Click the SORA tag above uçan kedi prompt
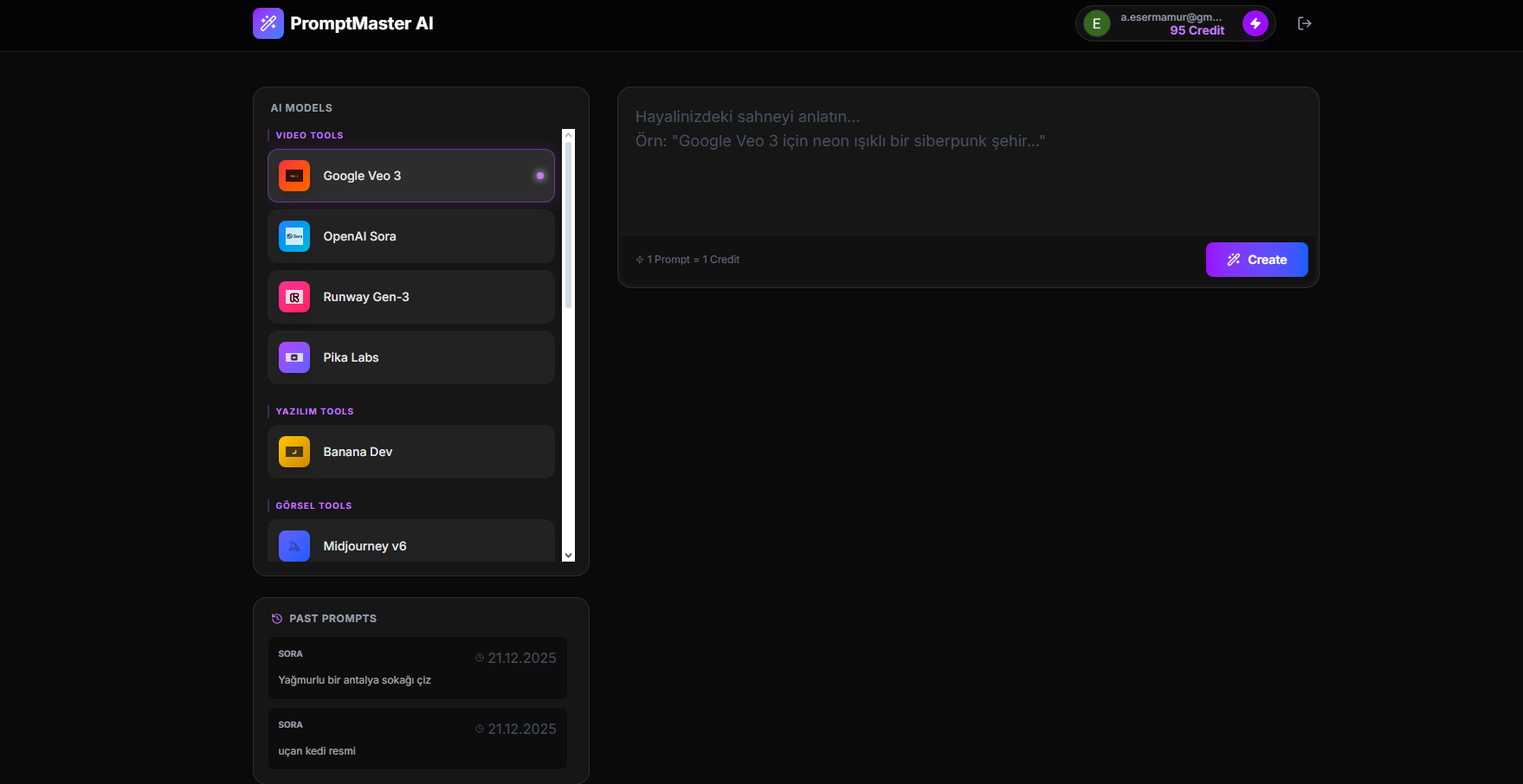Screen dimensions: 1523x784 click(x=291, y=725)
